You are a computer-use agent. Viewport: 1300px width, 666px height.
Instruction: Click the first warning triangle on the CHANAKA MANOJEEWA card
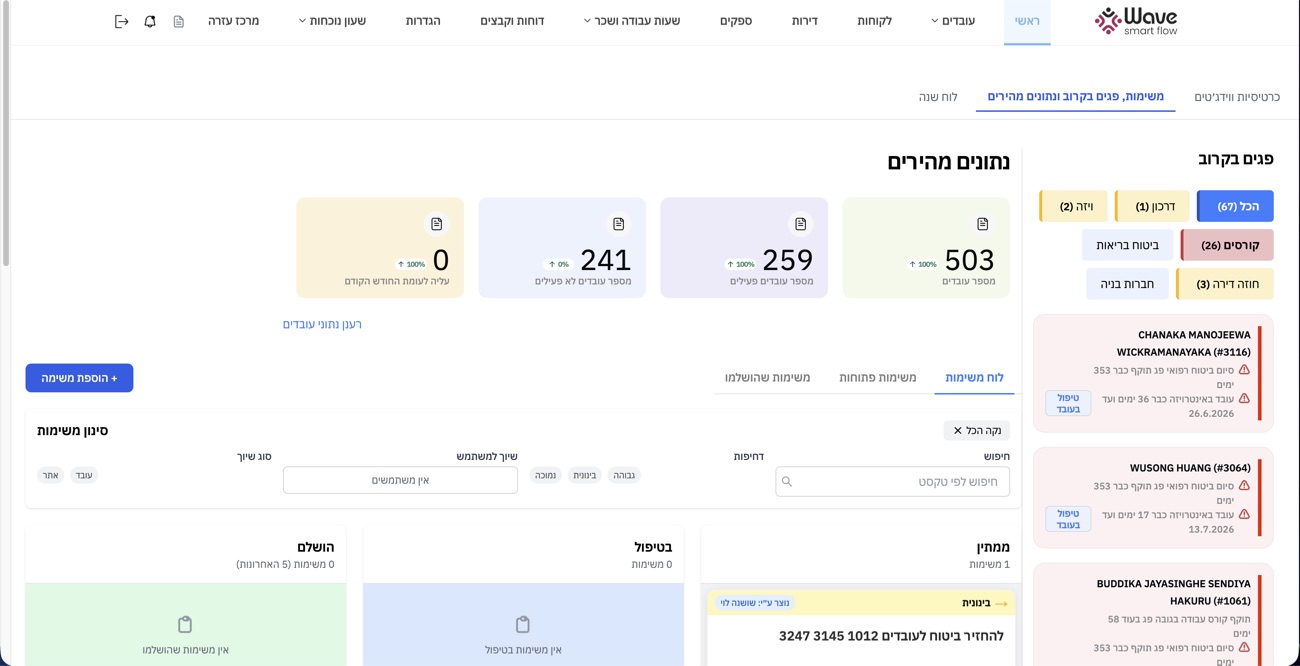1244,370
